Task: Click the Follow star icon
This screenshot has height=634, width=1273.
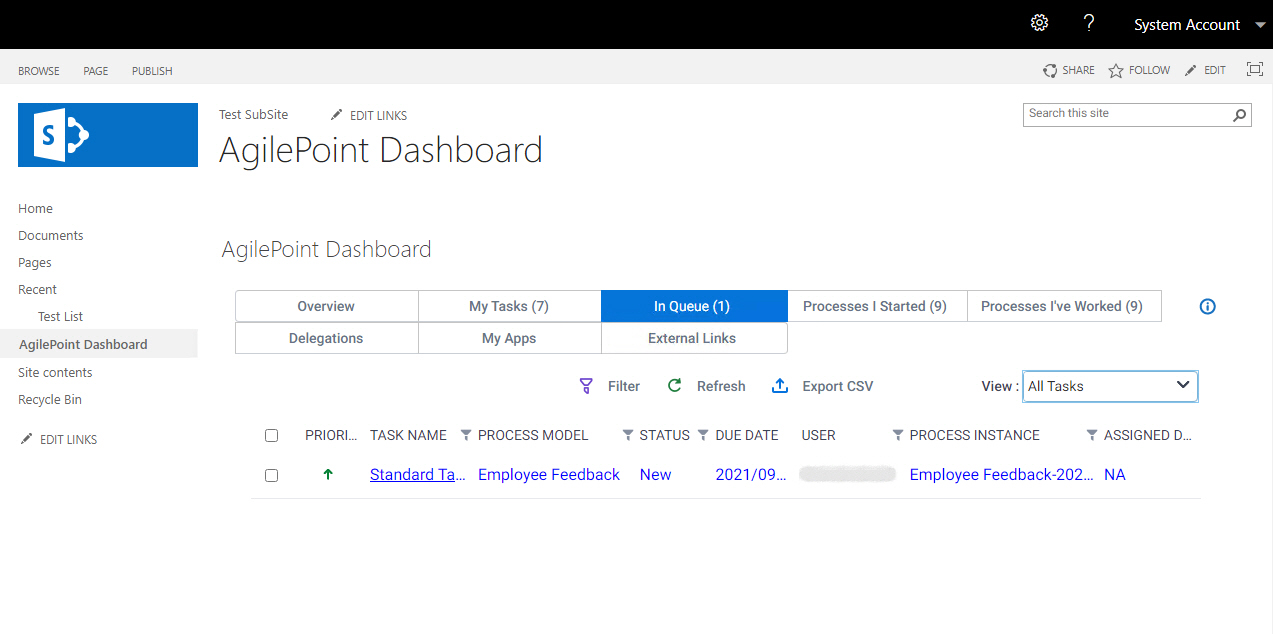Action: 1116,71
